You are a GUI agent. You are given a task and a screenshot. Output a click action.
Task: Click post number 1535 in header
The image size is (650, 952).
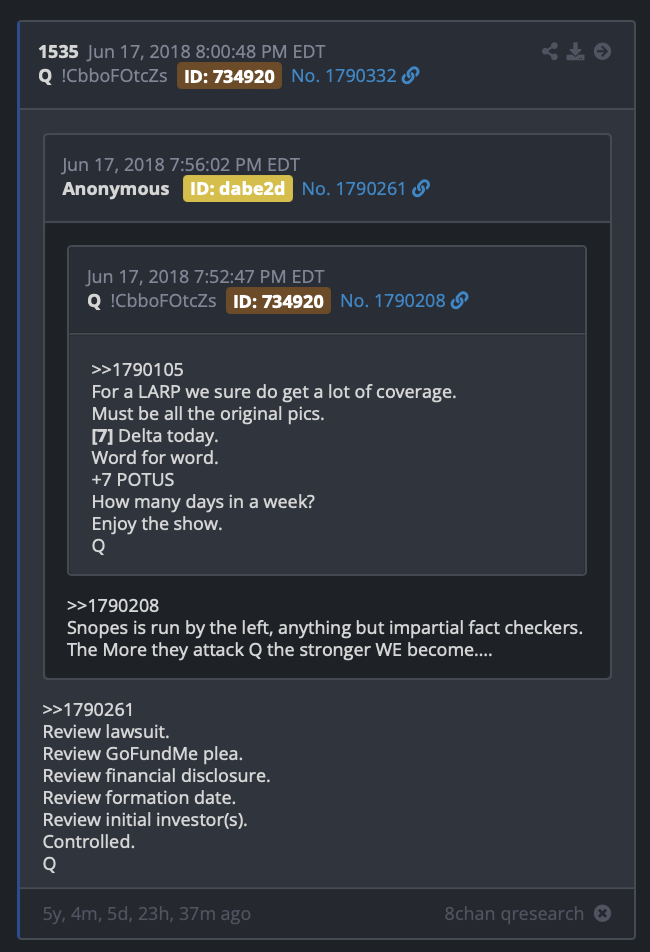(x=58, y=52)
